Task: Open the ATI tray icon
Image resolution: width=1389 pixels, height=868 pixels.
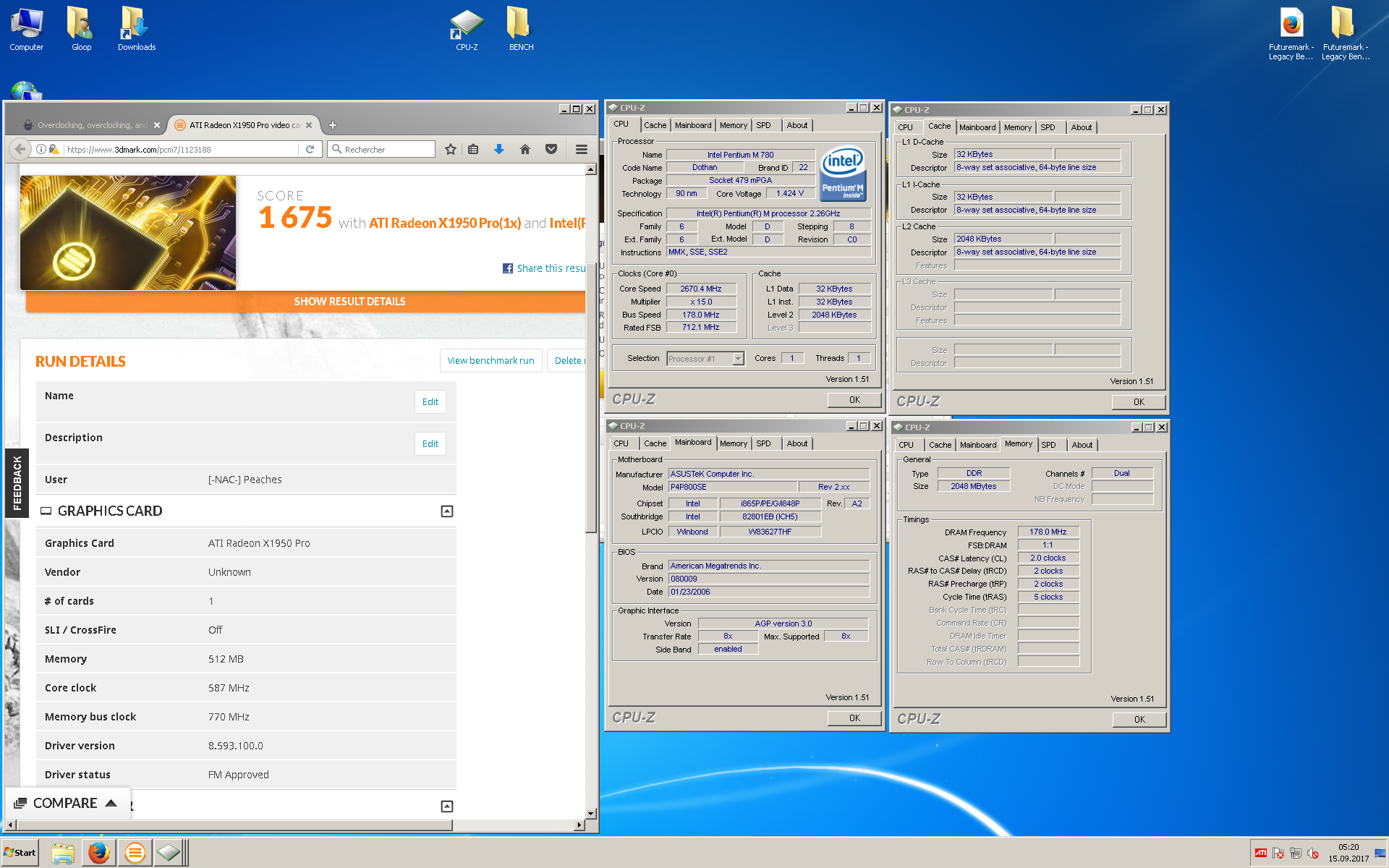Action: click(x=1261, y=853)
